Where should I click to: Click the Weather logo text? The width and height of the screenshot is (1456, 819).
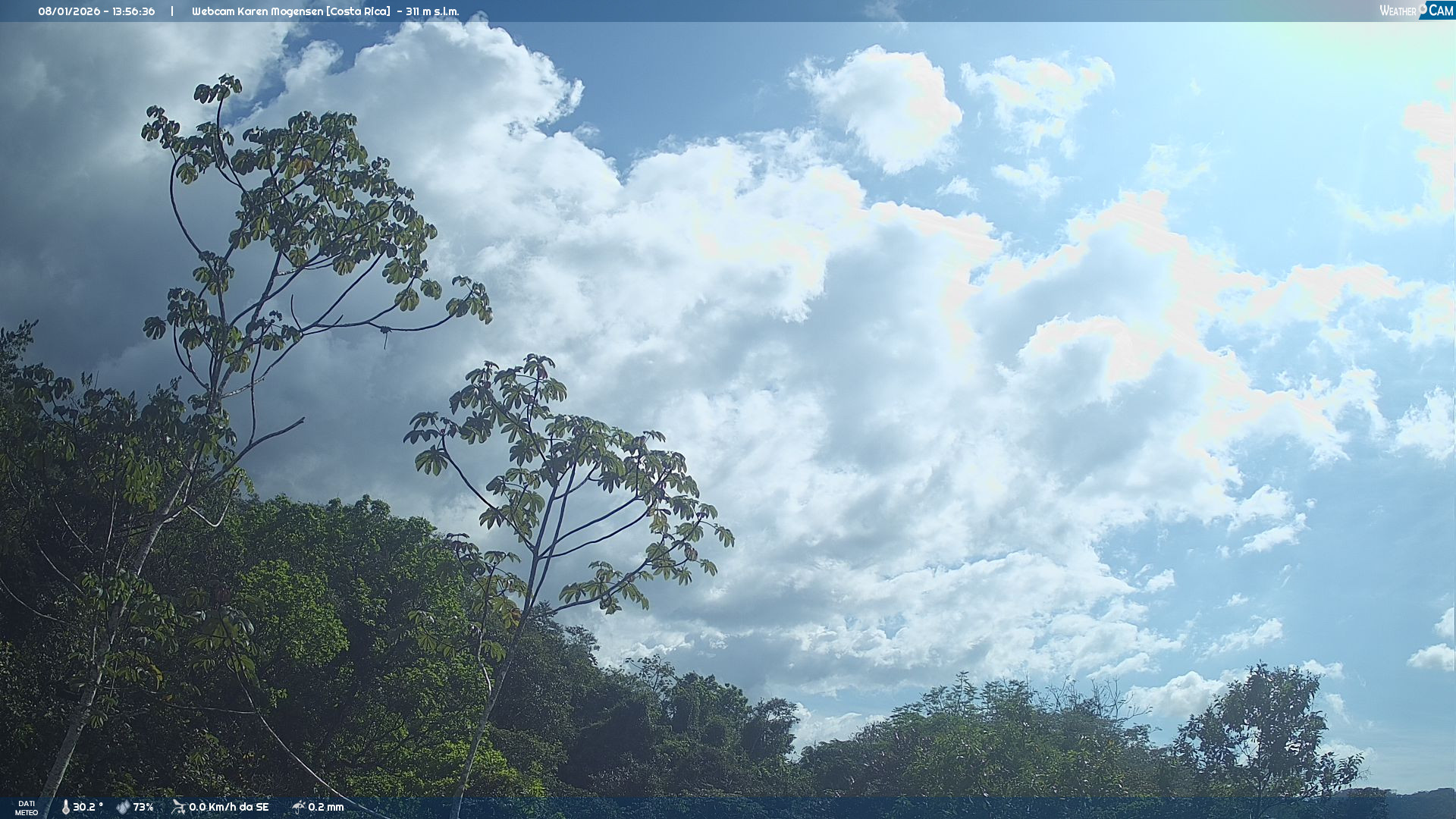click(1398, 11)
